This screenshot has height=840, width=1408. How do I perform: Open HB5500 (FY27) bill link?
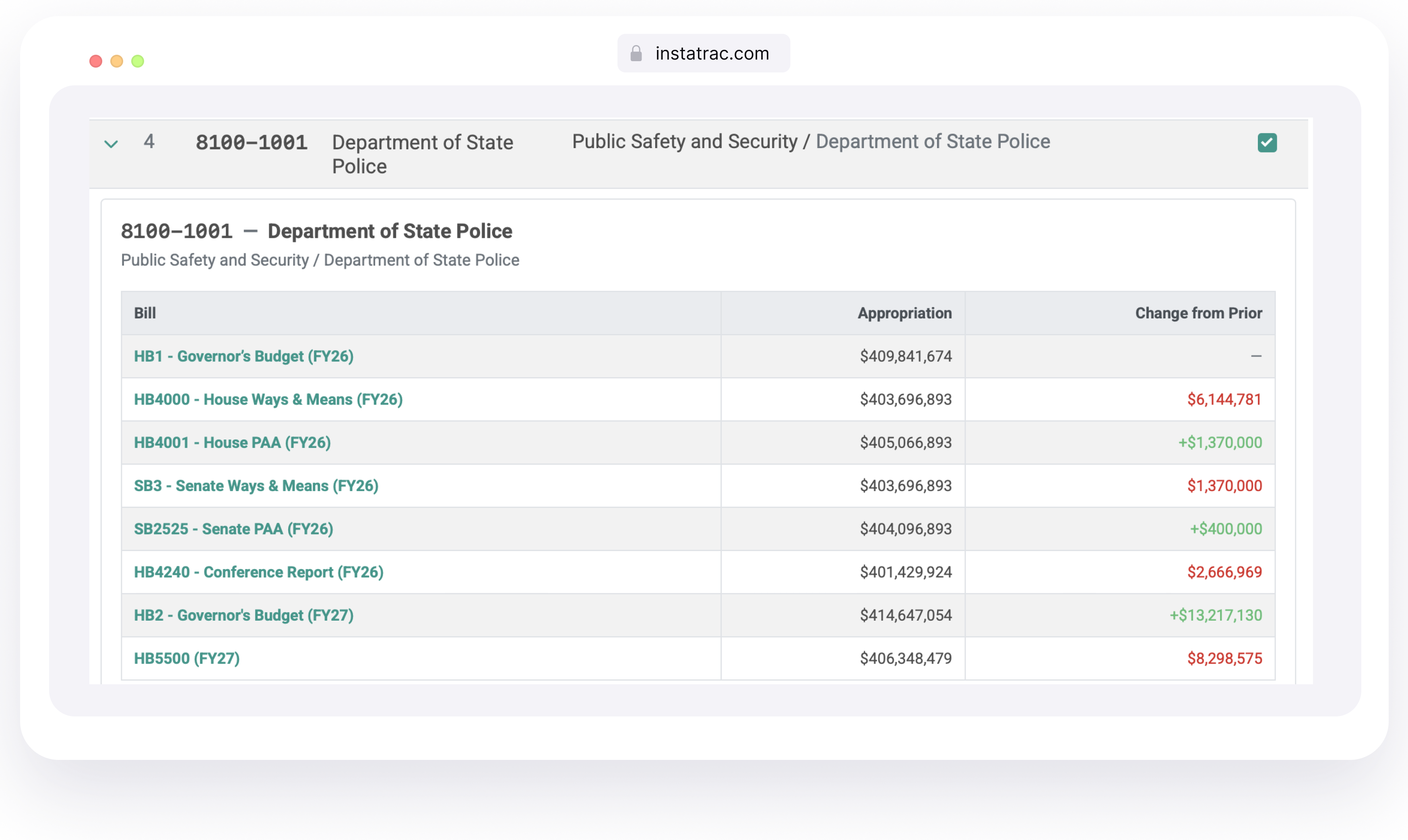pos(187,658)
